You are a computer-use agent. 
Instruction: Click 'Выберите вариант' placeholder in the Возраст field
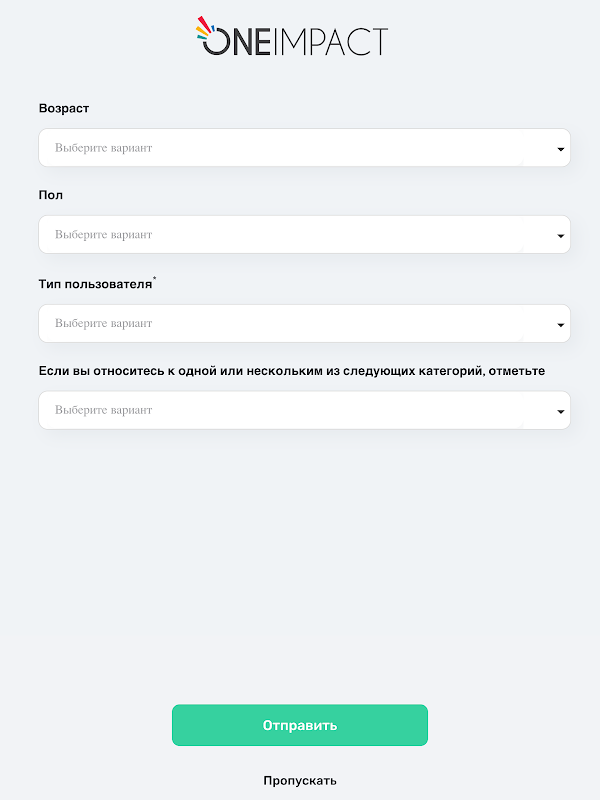tap(104, 148)
